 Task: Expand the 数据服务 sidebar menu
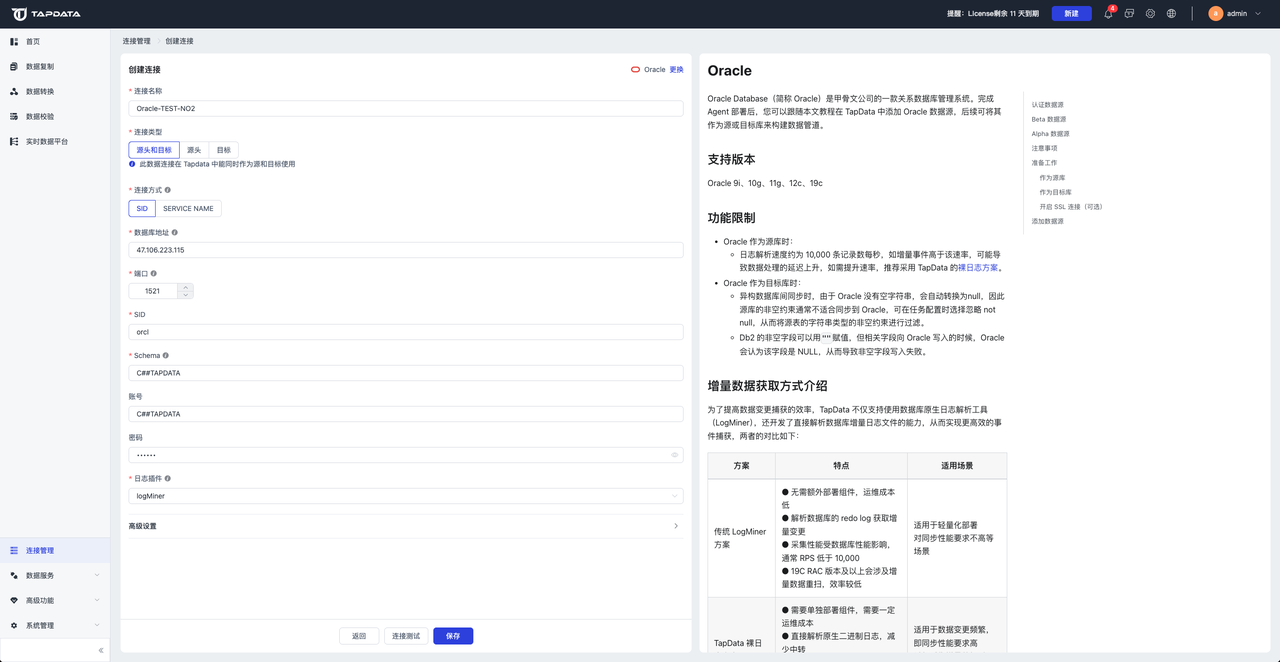click(97, 575)
